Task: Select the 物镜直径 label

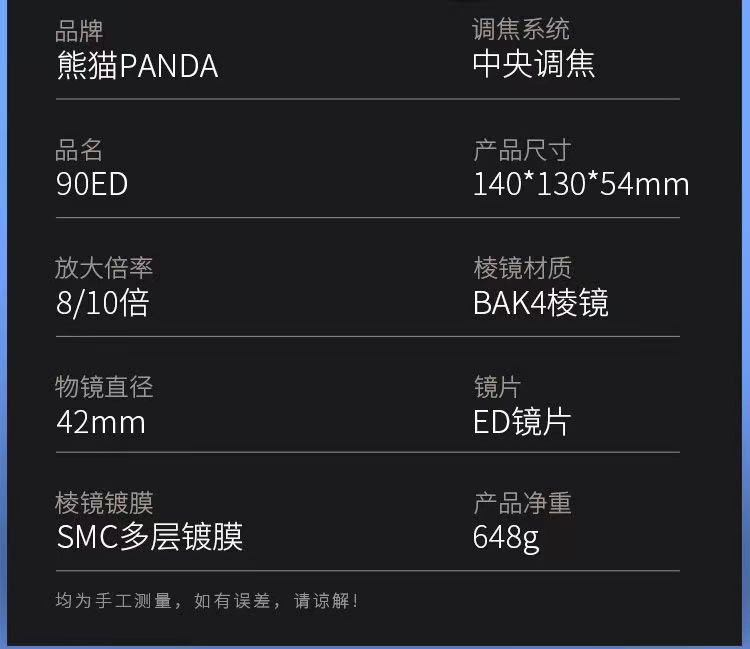Action: tap(104, 387)
